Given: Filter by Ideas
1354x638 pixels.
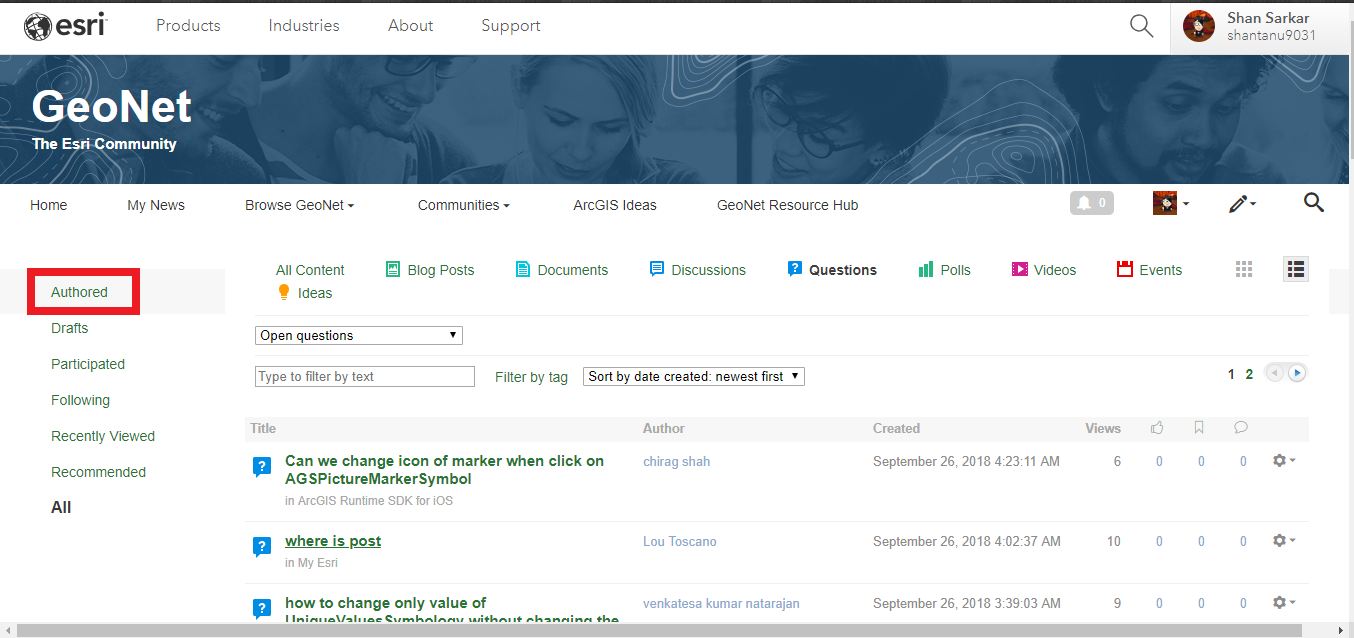Looking at the screenshot, I should click(x=304, y=293).
